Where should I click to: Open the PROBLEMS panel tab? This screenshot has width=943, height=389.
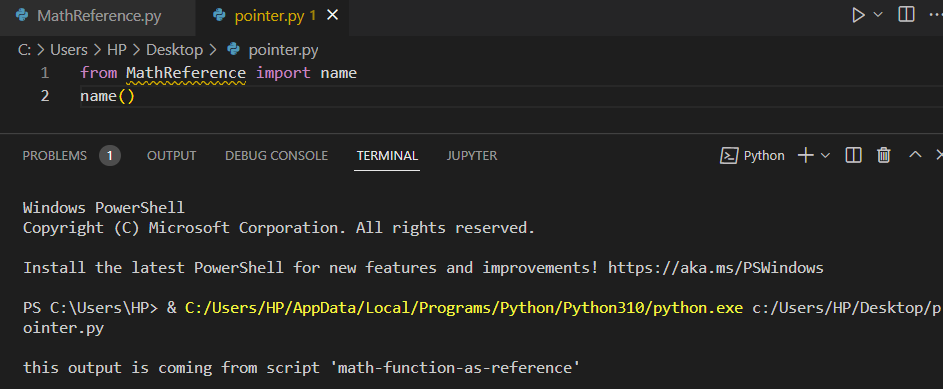[x=55, y=156]
